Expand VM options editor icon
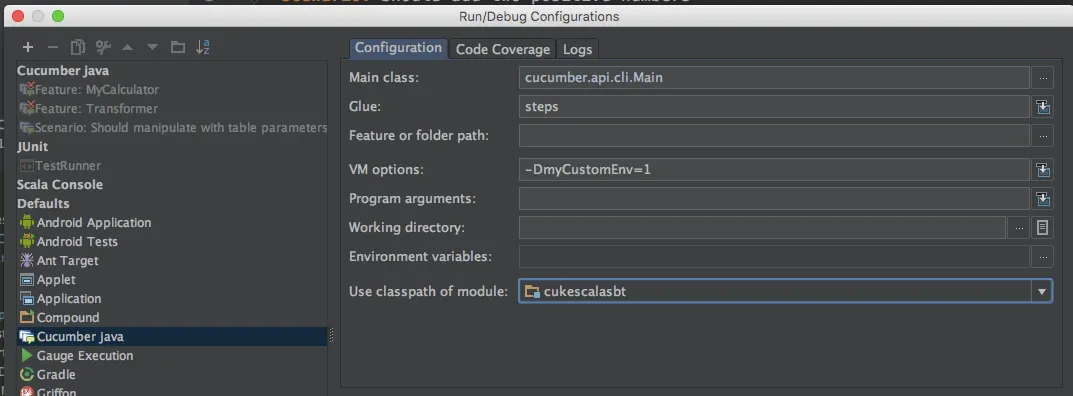The width and height of the screenshot is (1073, 396). 1042,169
